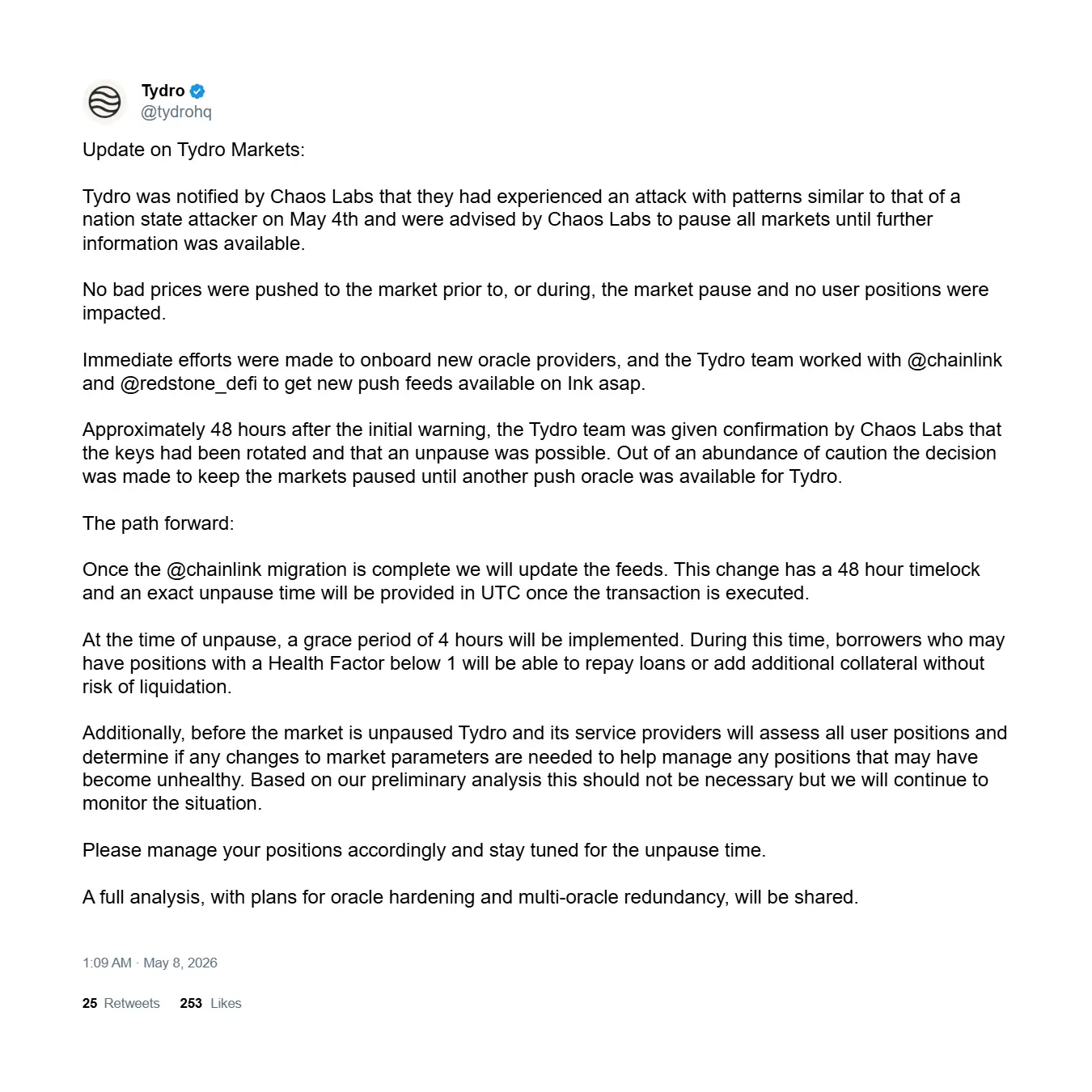Click the "A full analysis" closing line
Image resolution: width=1092 pixels, height=1092 pixels.
pyautogui.click(x=470, y=897)
